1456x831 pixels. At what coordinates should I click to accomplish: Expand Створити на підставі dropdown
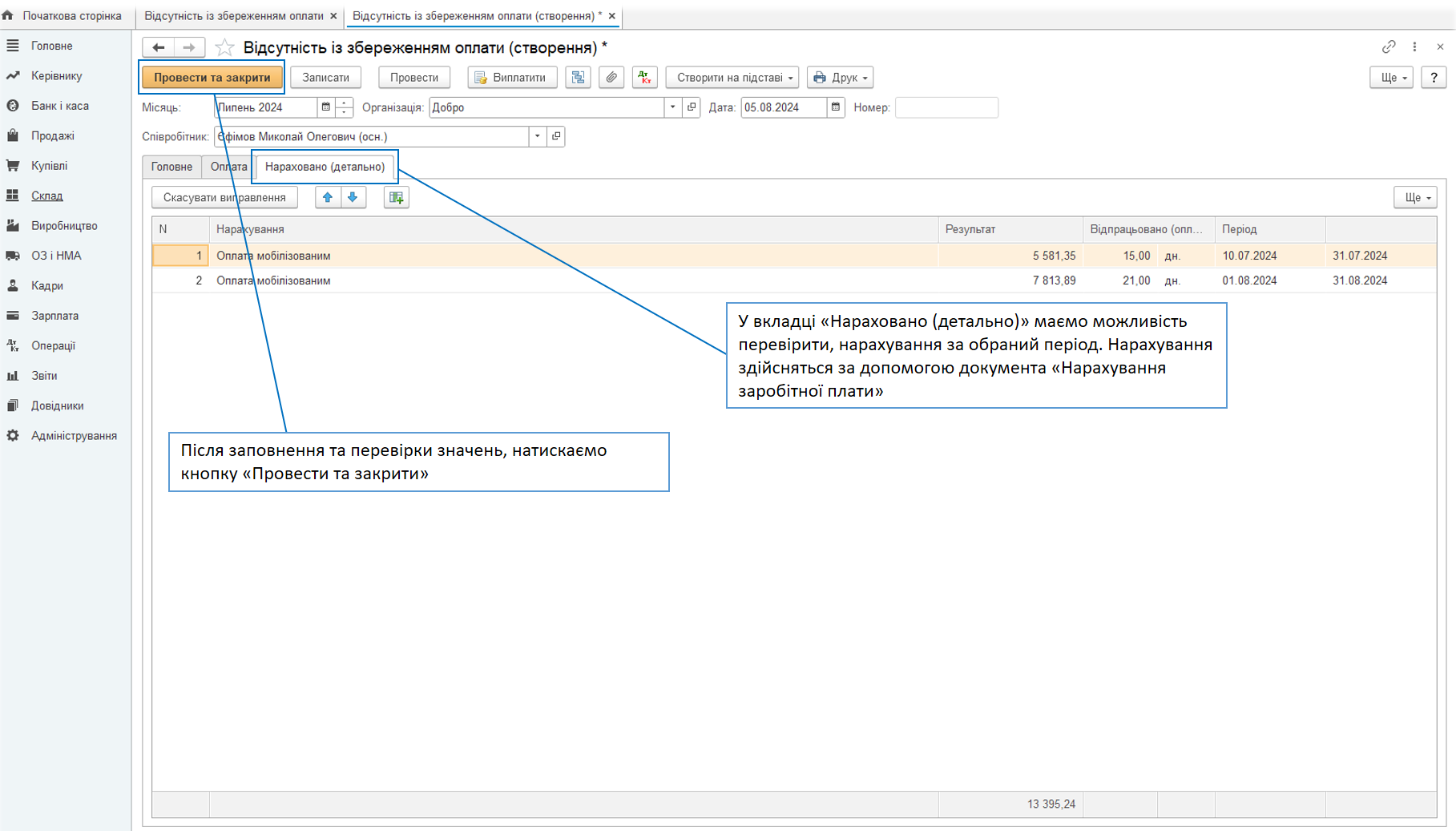click(x=732, y=78)
